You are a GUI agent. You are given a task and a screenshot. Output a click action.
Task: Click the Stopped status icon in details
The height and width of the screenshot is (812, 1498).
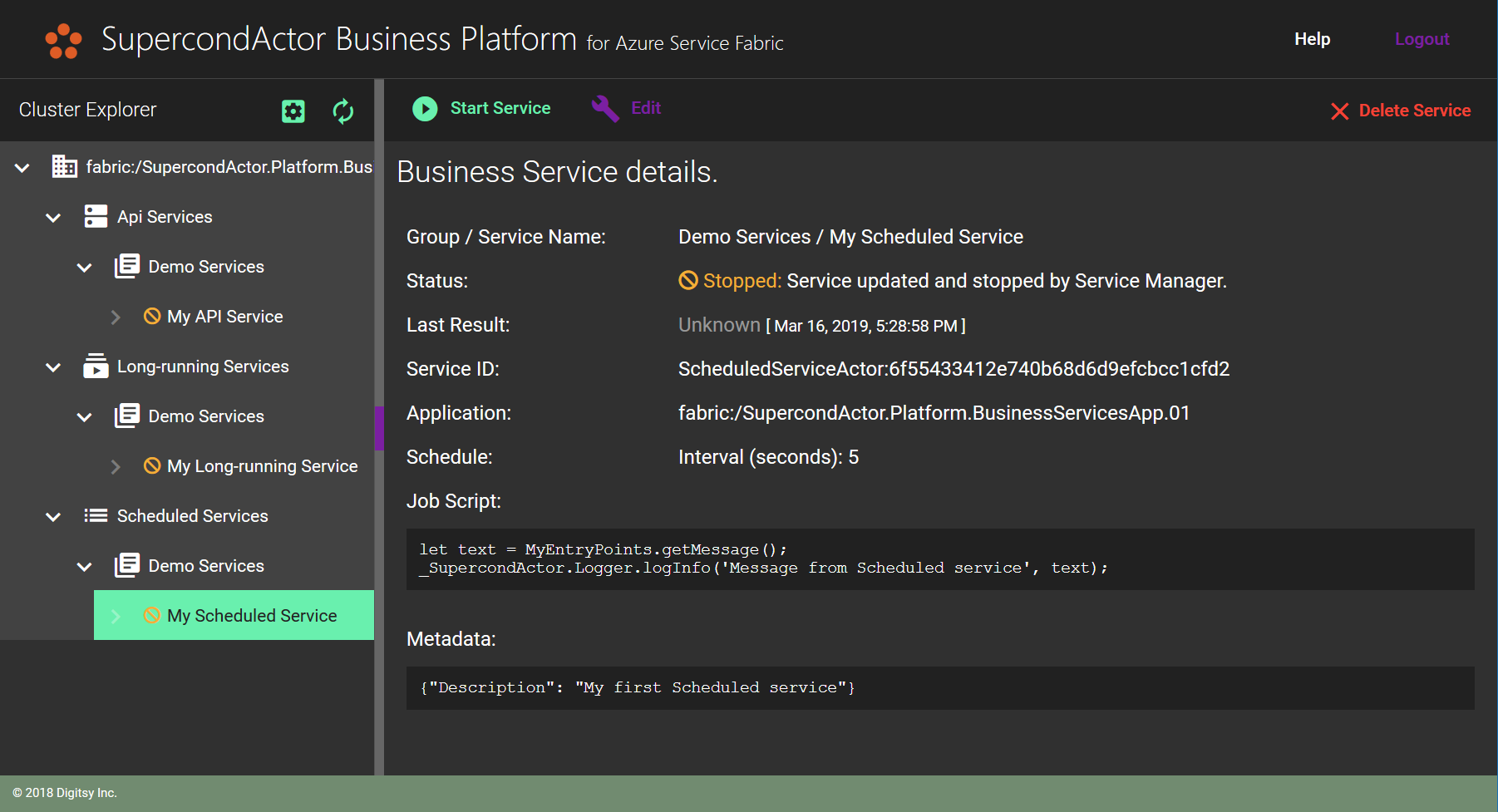tap(688, 281)
